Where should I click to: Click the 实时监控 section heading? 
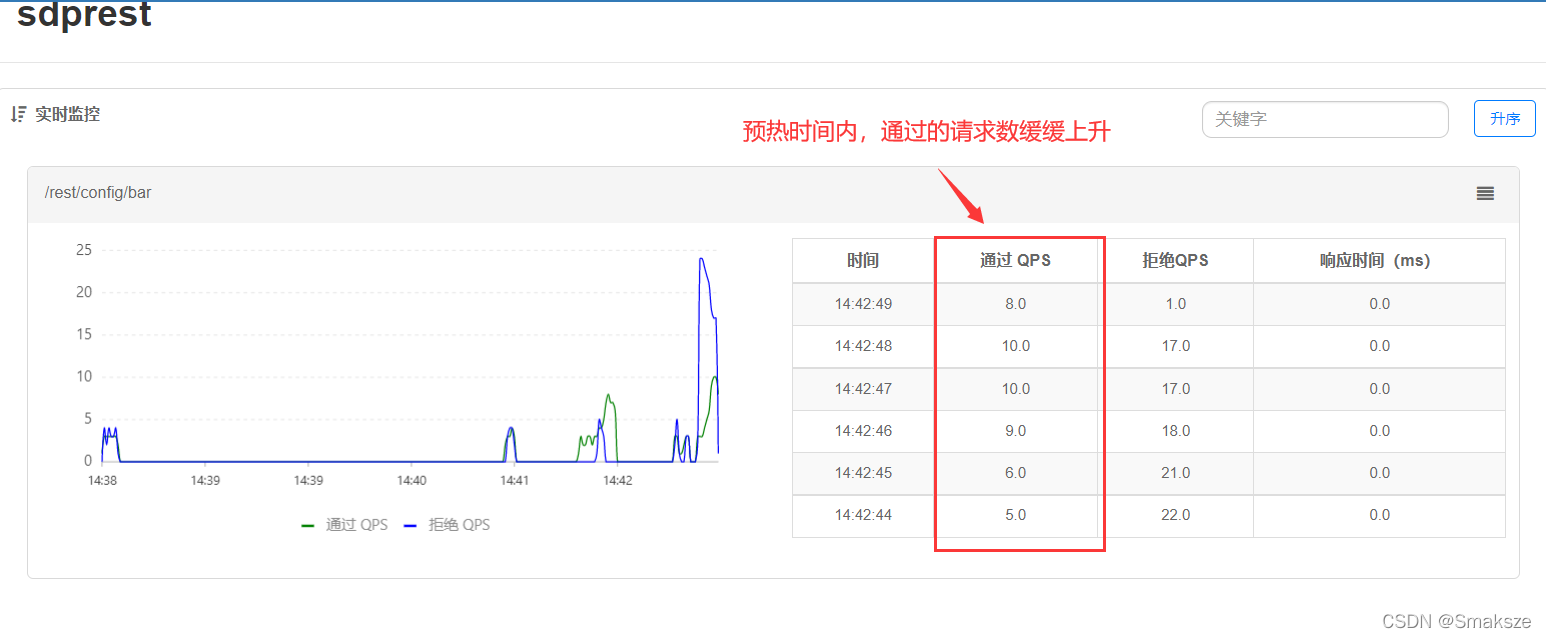[x=68, y=115]
